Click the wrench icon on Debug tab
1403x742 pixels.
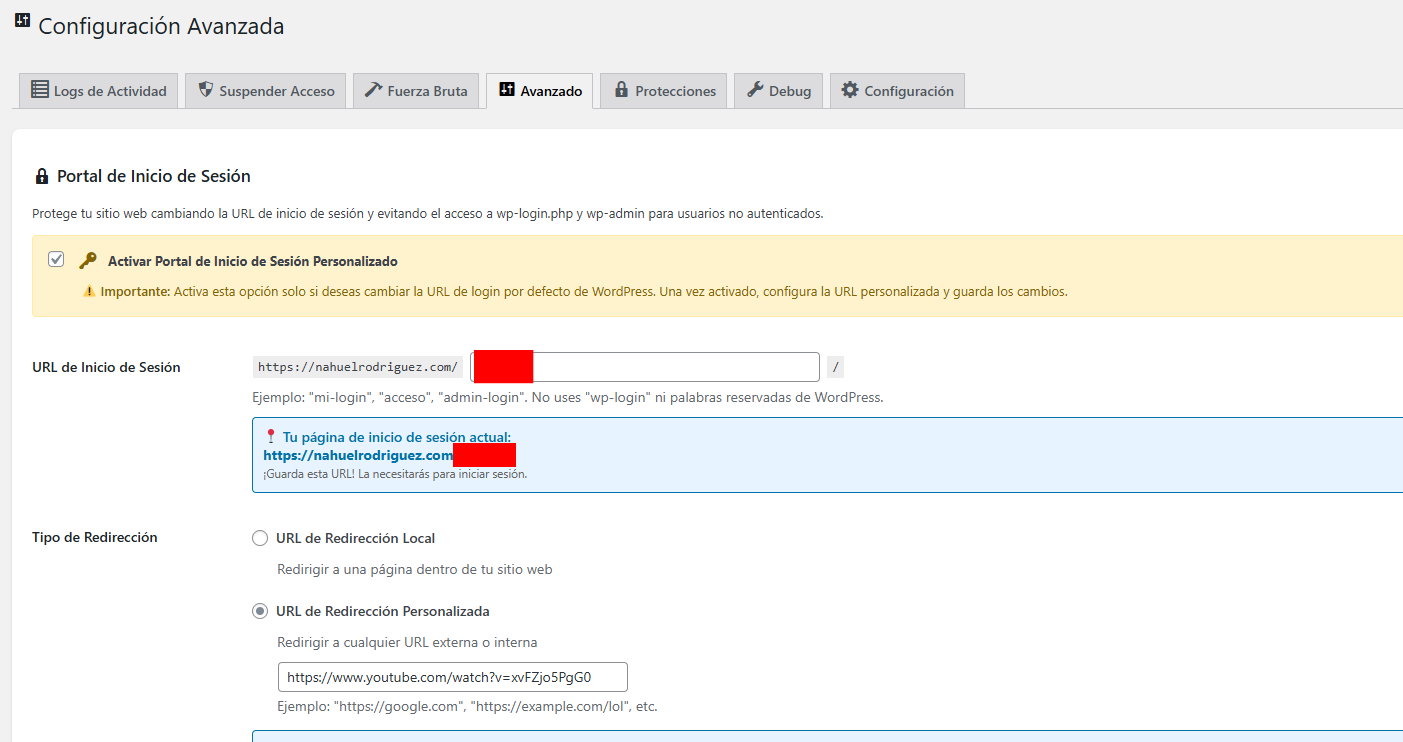[x=755, y=90]
